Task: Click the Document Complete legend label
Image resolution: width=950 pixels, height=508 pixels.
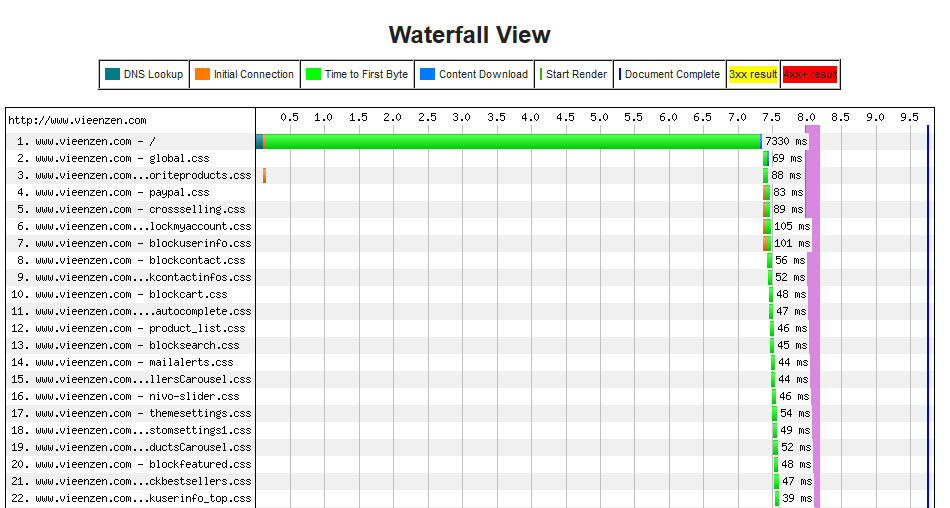Action: 672,74
